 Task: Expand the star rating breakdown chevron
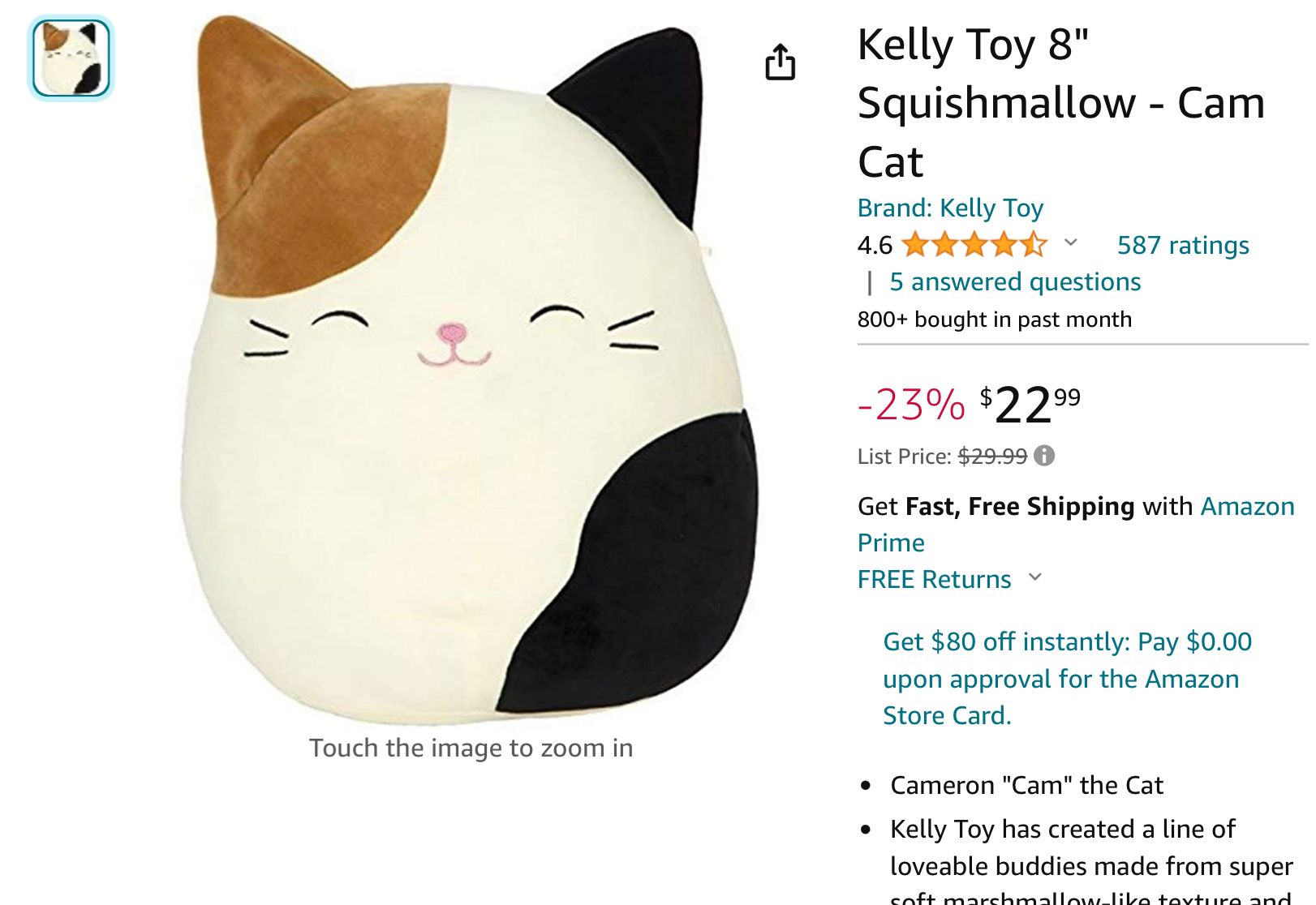[1070, 245]
